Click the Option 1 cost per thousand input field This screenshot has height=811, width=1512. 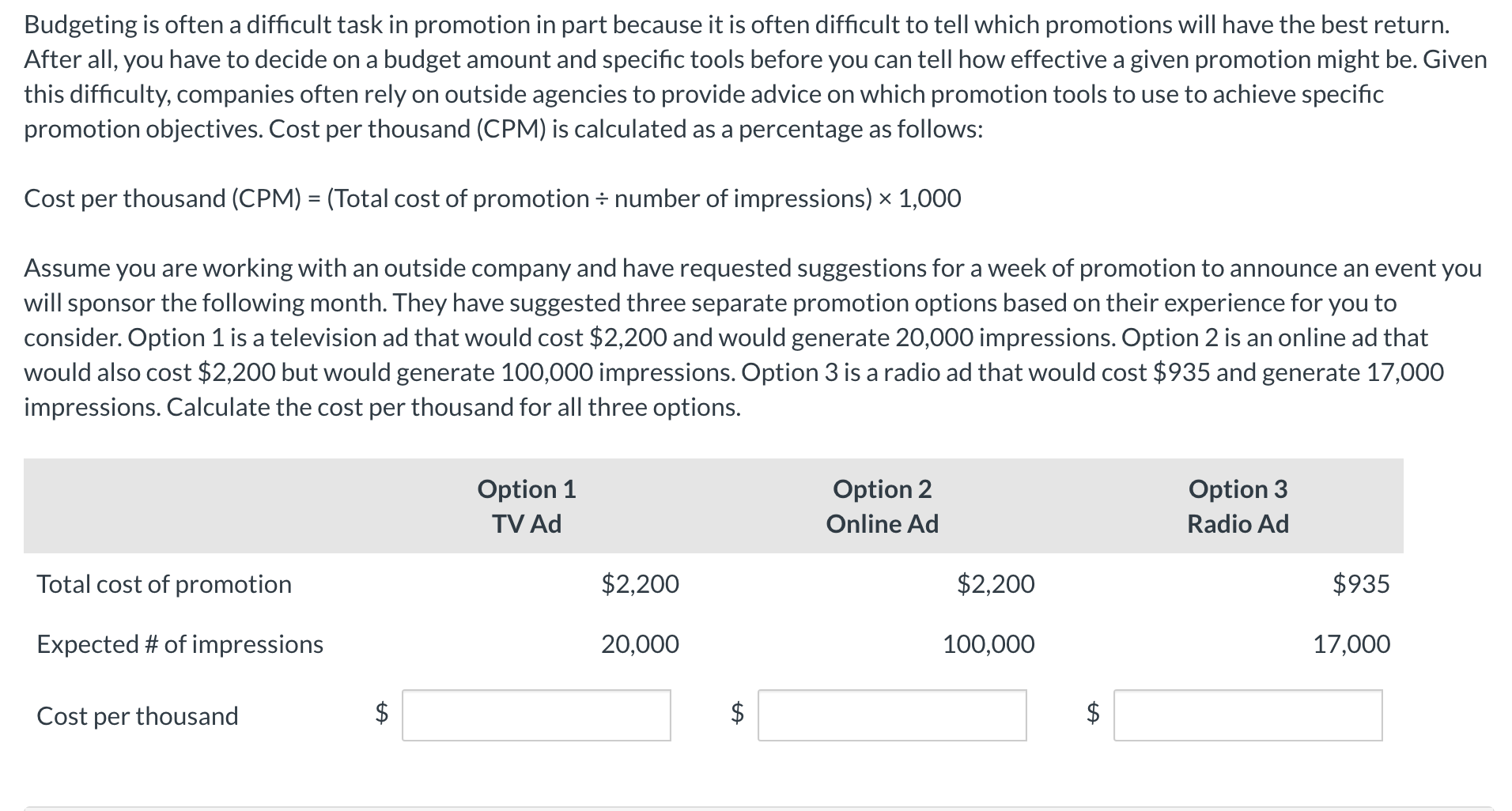coord(536,715)
